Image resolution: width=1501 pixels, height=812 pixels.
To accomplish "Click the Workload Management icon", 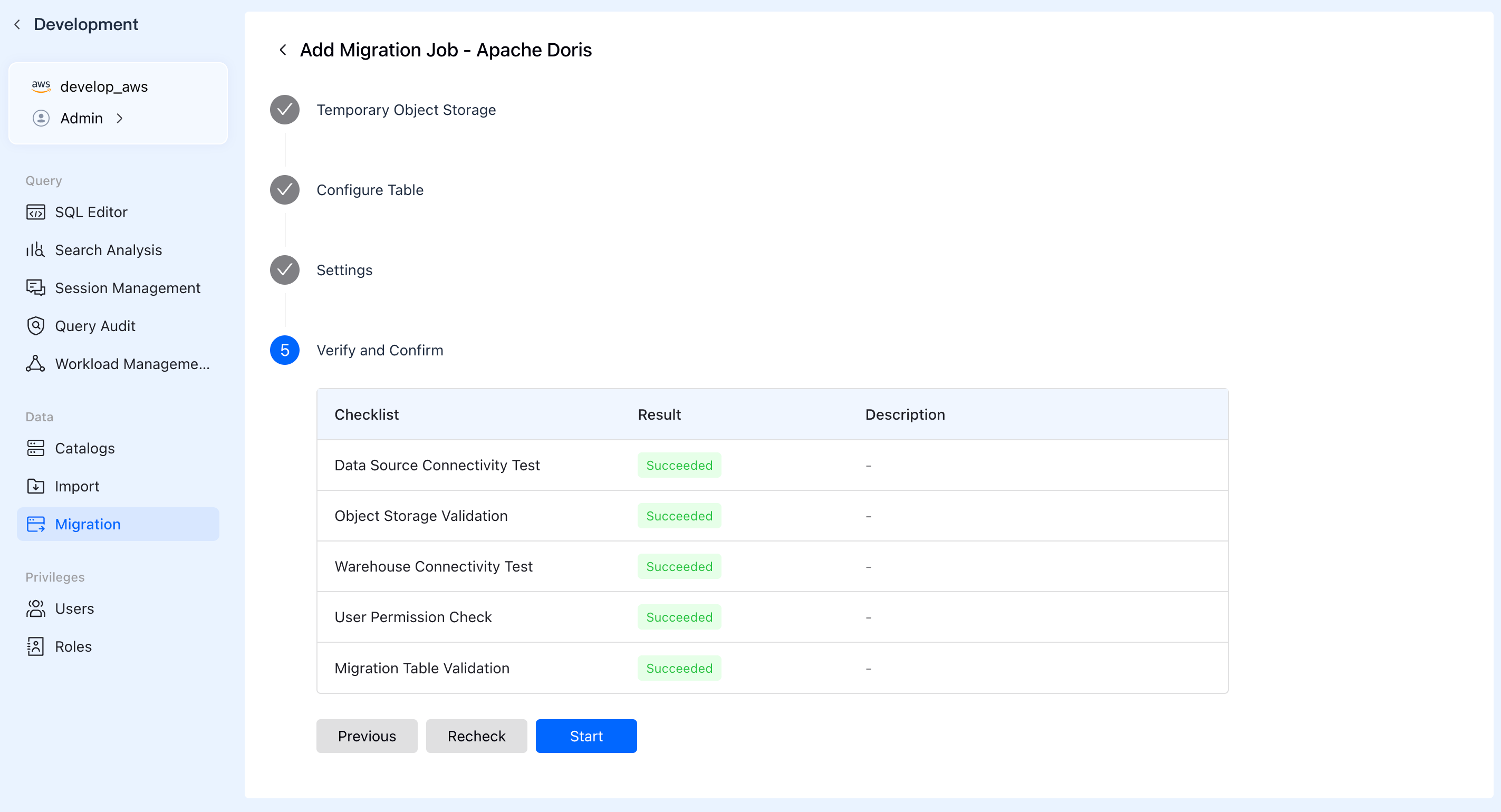I will point(35,363).
